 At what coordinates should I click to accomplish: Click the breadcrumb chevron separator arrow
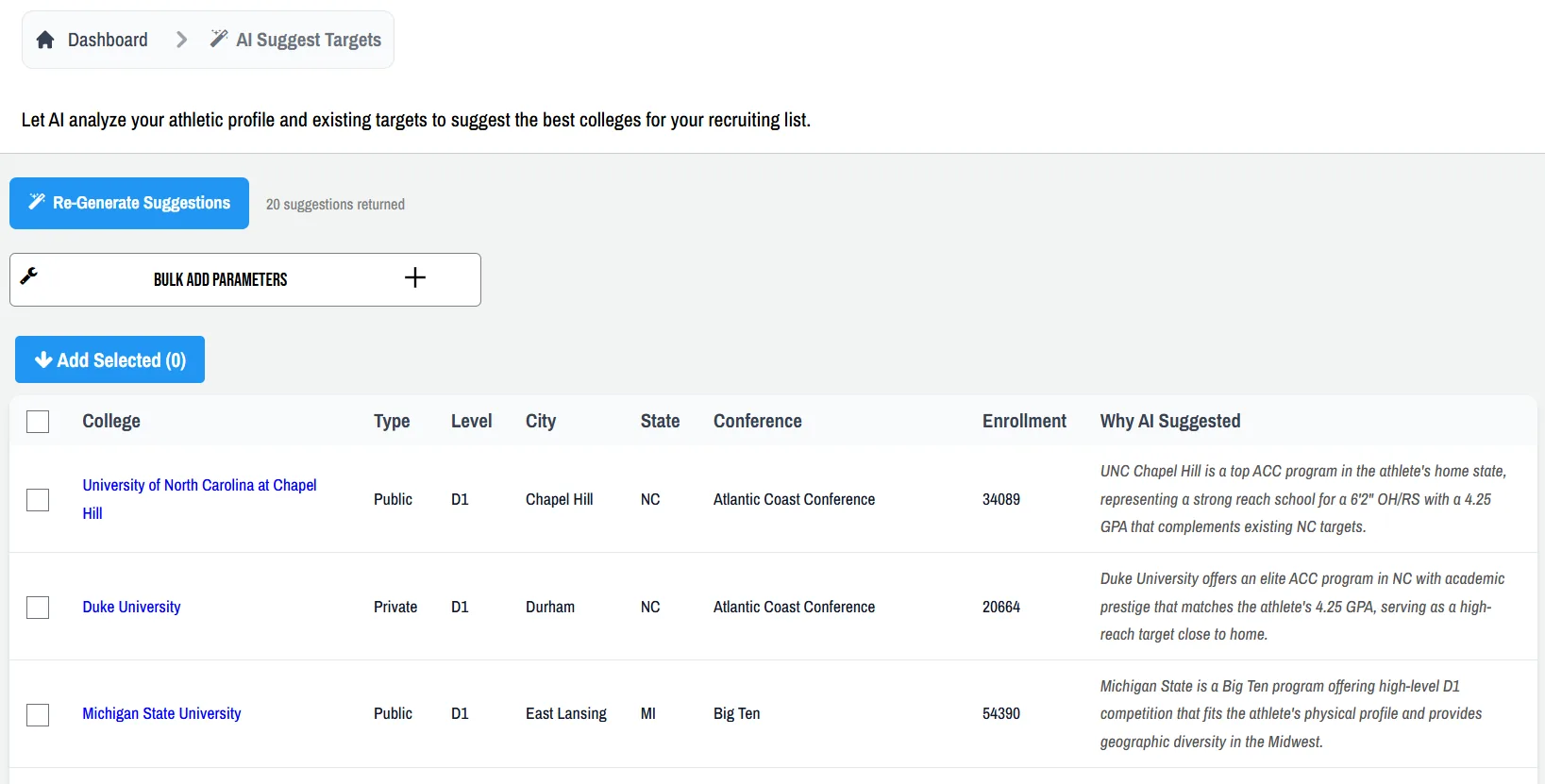182,40
